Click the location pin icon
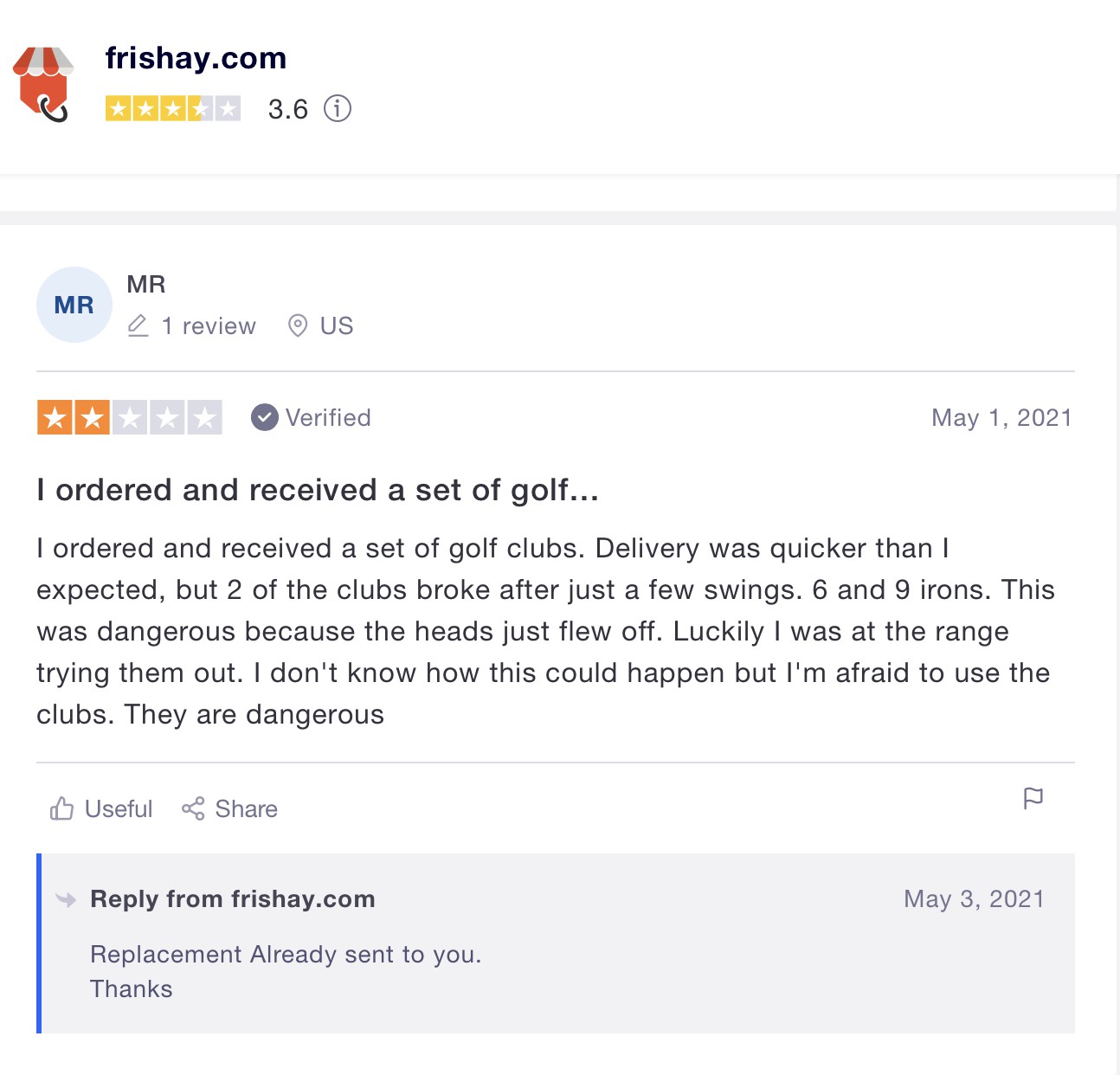 coord(298,326)
